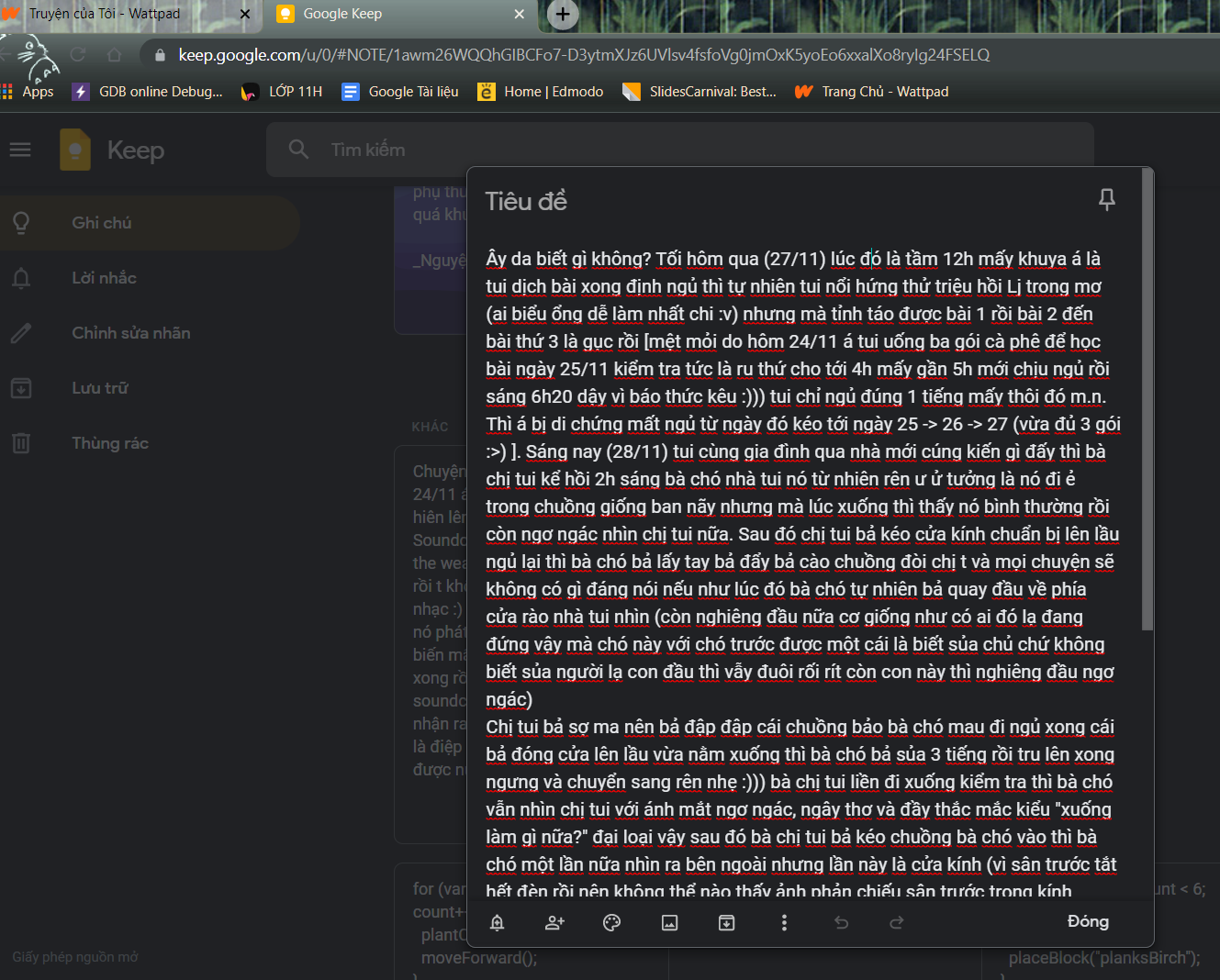
Task: Pin the open note
Action: (x=1106, y=199)
